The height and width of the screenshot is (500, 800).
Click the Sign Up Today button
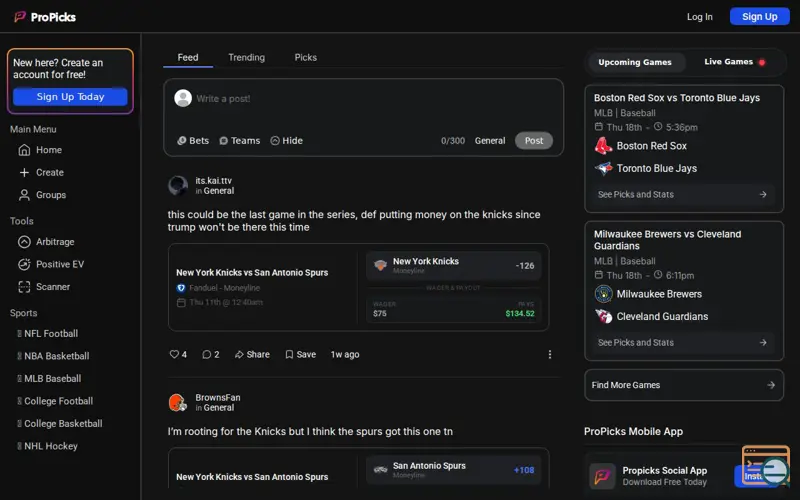click(x=70, y=96)
